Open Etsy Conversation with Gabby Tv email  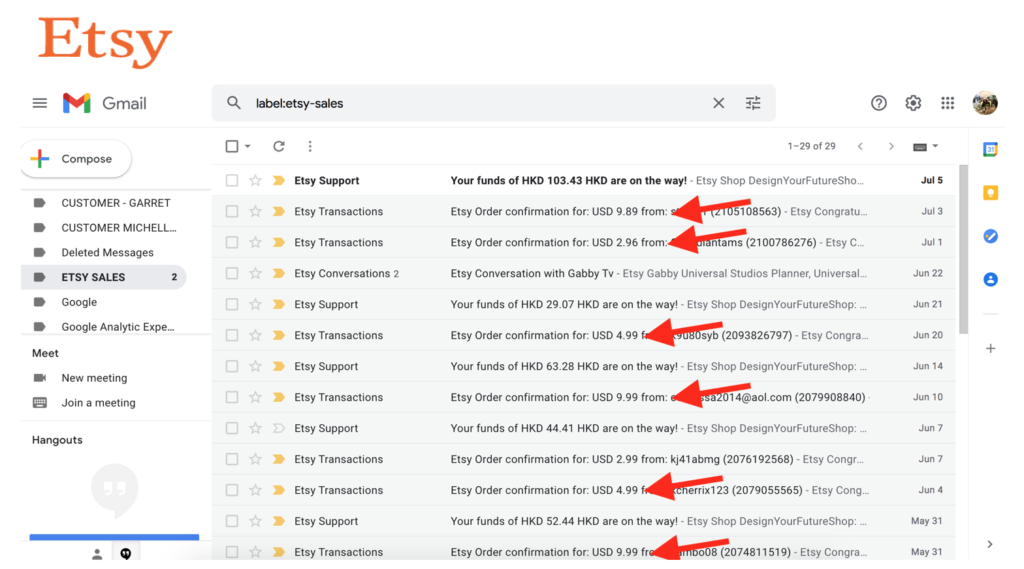(x=584, y=273)
